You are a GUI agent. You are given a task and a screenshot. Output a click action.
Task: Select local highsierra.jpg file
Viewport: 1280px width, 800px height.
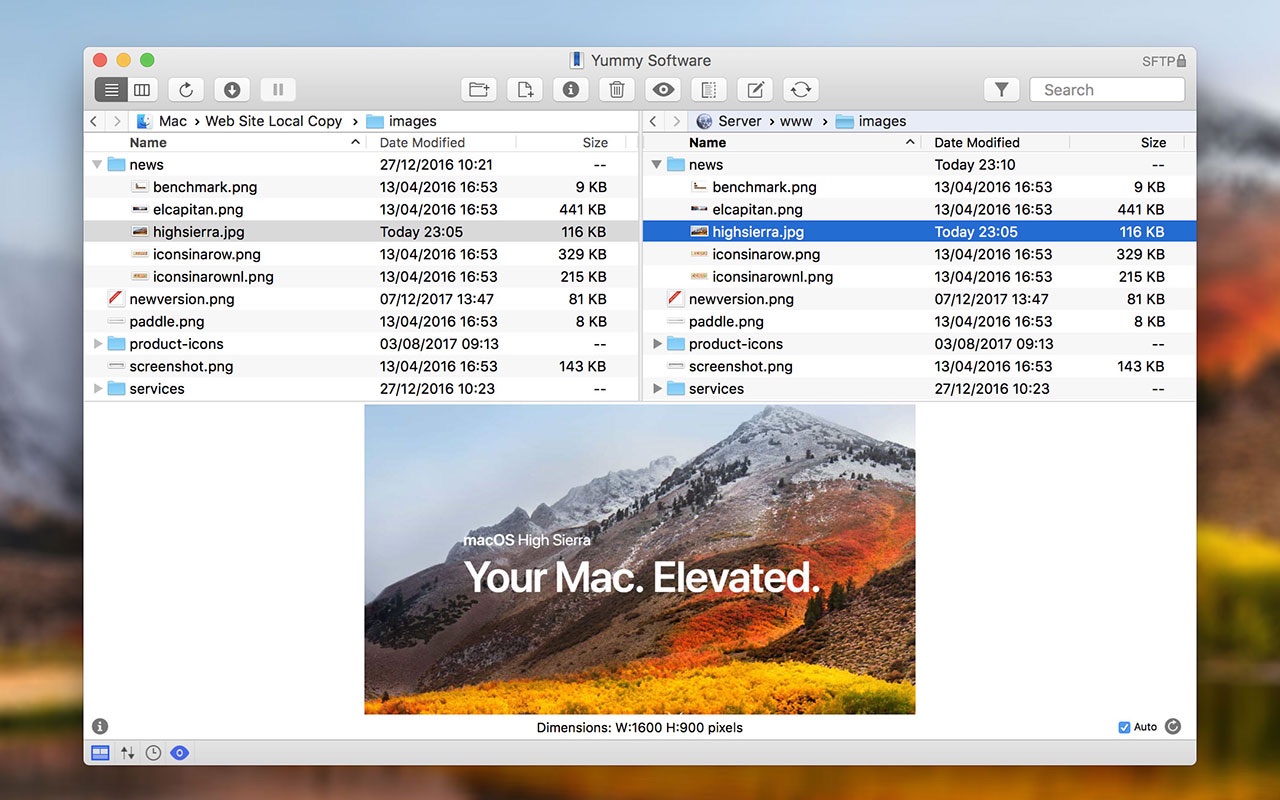click(362, 232)
